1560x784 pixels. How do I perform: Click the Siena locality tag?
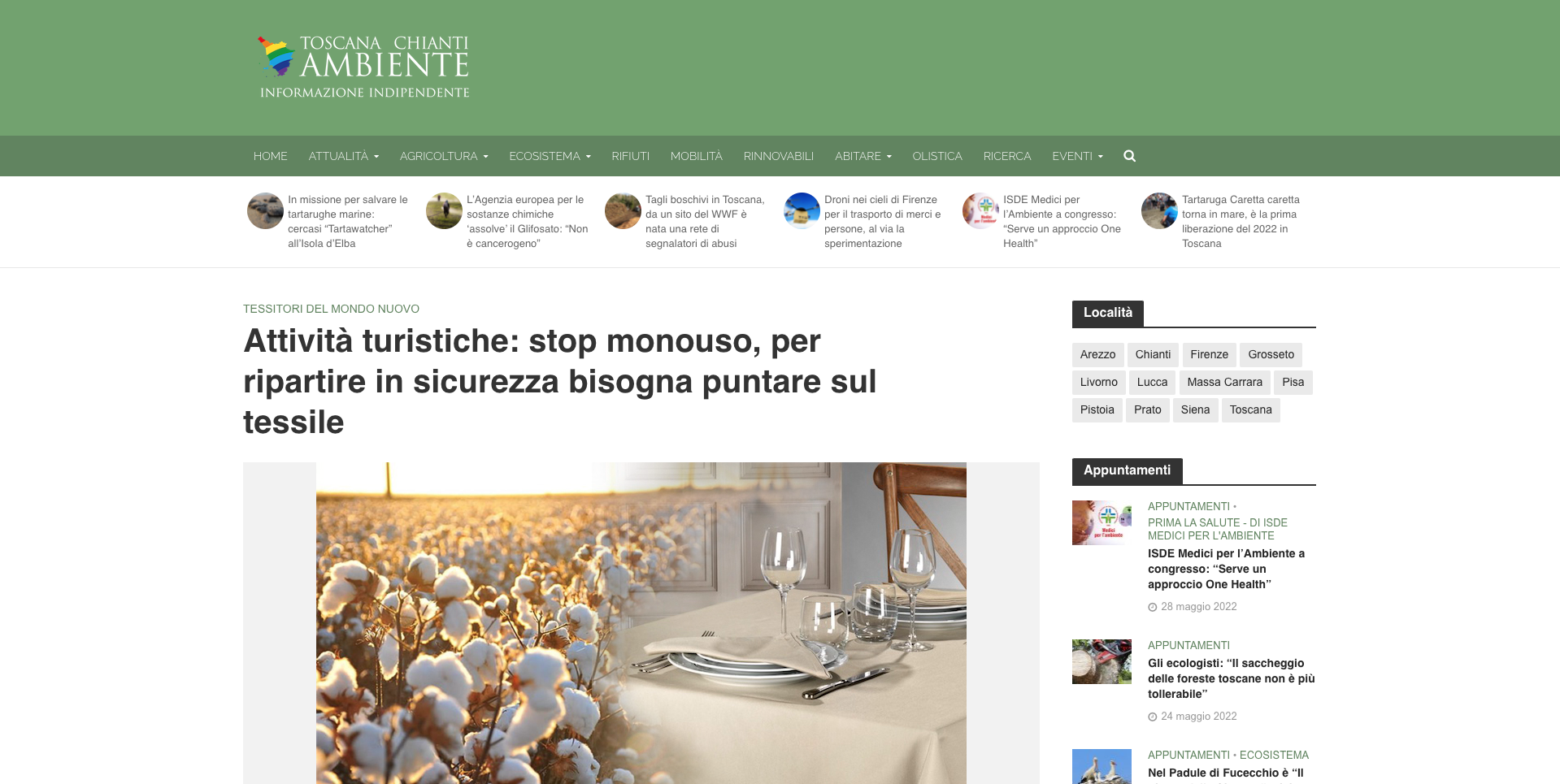pyautogui.click(x=1195, y=410)
